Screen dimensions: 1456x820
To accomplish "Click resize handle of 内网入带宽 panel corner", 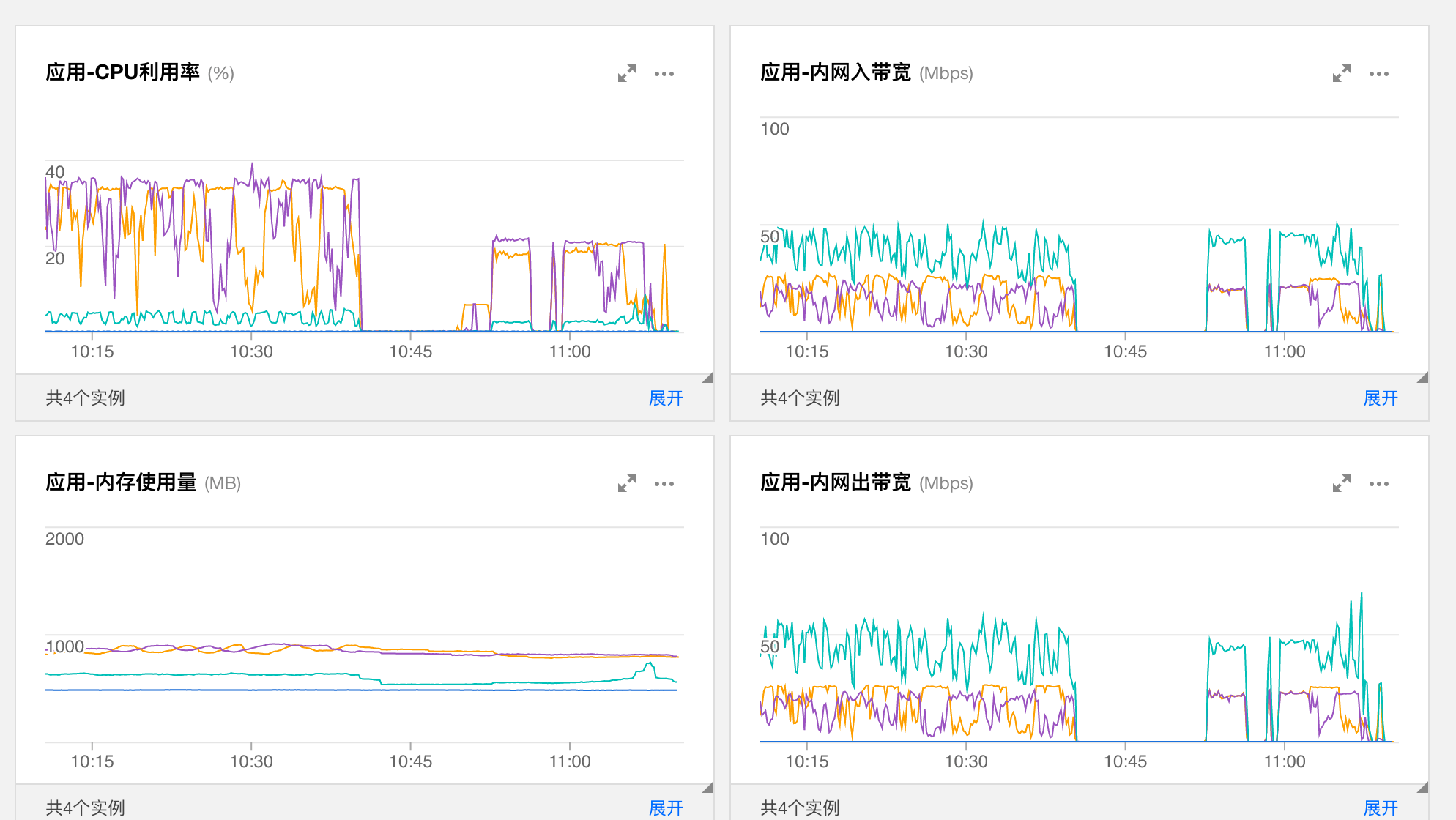I will [1423, 378].
